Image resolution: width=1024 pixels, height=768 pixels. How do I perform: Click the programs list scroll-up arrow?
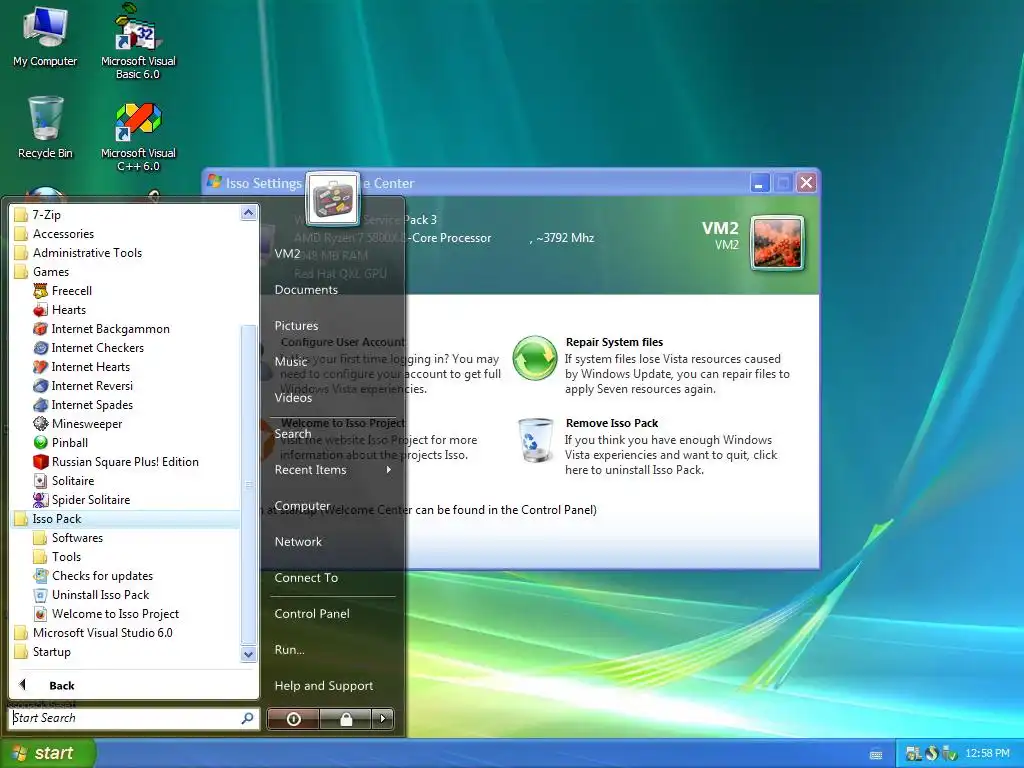pos(248,213)
